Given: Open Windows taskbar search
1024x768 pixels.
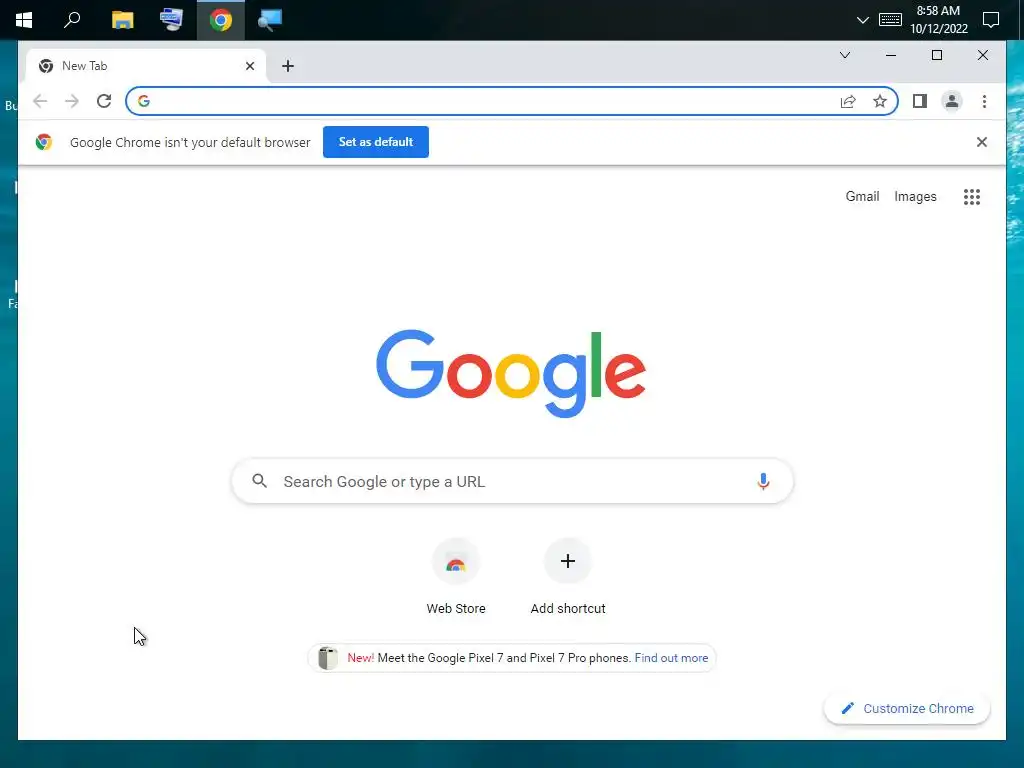Looking at the screenshot, I should [x=72, y=20].
